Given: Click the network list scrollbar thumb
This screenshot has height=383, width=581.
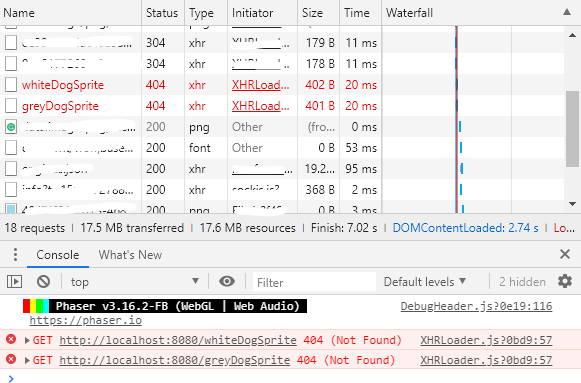Looking at the screenshot, I should pyautogui.click(x=572, y=129).
